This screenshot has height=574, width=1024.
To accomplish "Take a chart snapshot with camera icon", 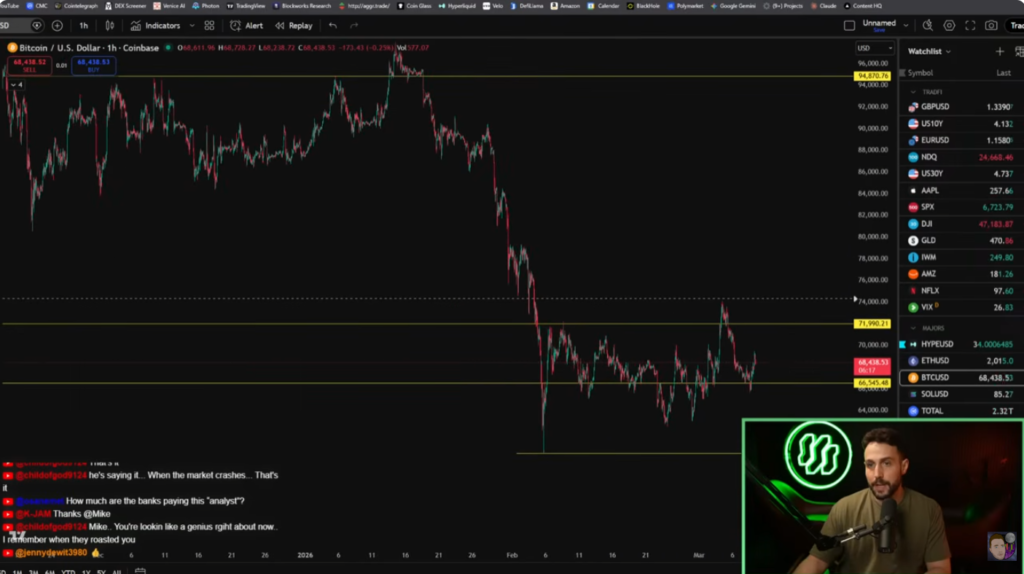I will 991,25.
